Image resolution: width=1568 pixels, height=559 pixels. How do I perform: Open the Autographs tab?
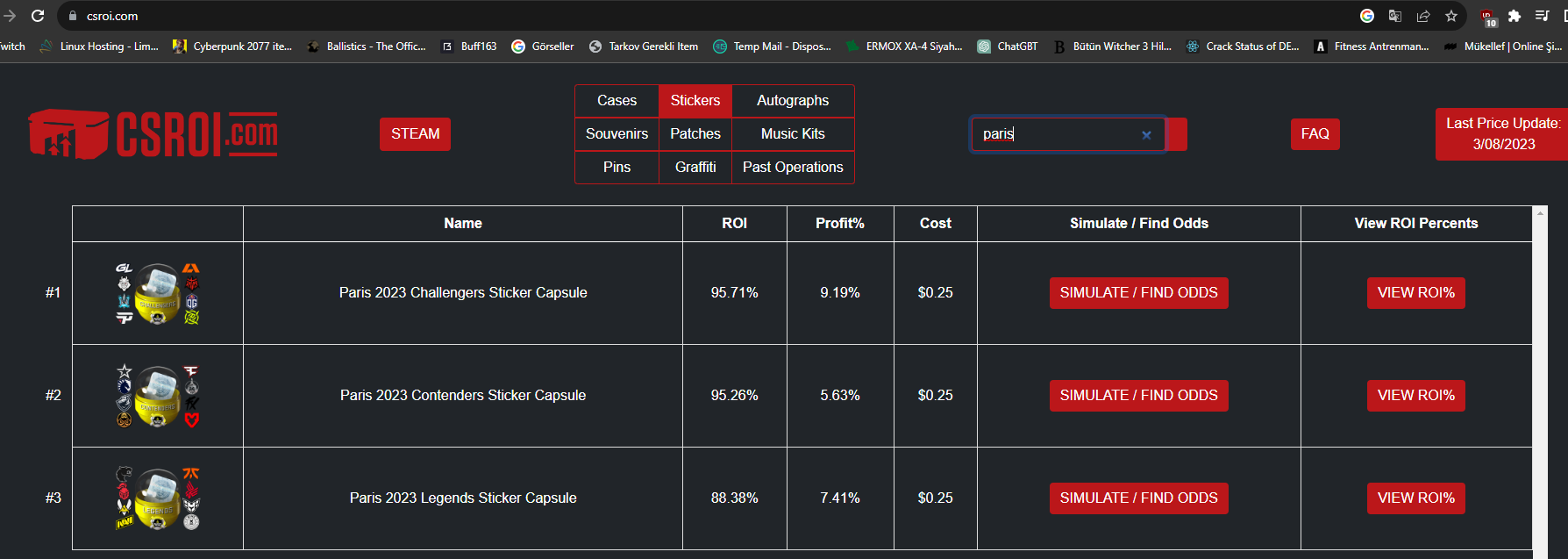[x=793, y=101]
